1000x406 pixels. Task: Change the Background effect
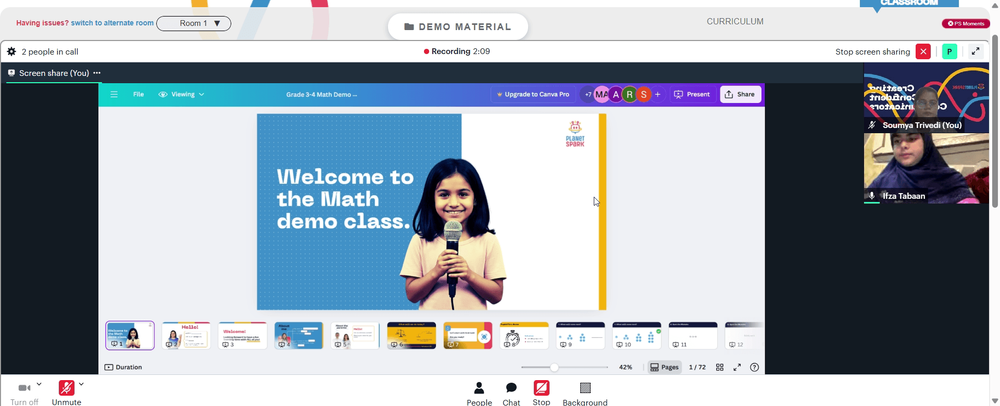coord(585,393)
